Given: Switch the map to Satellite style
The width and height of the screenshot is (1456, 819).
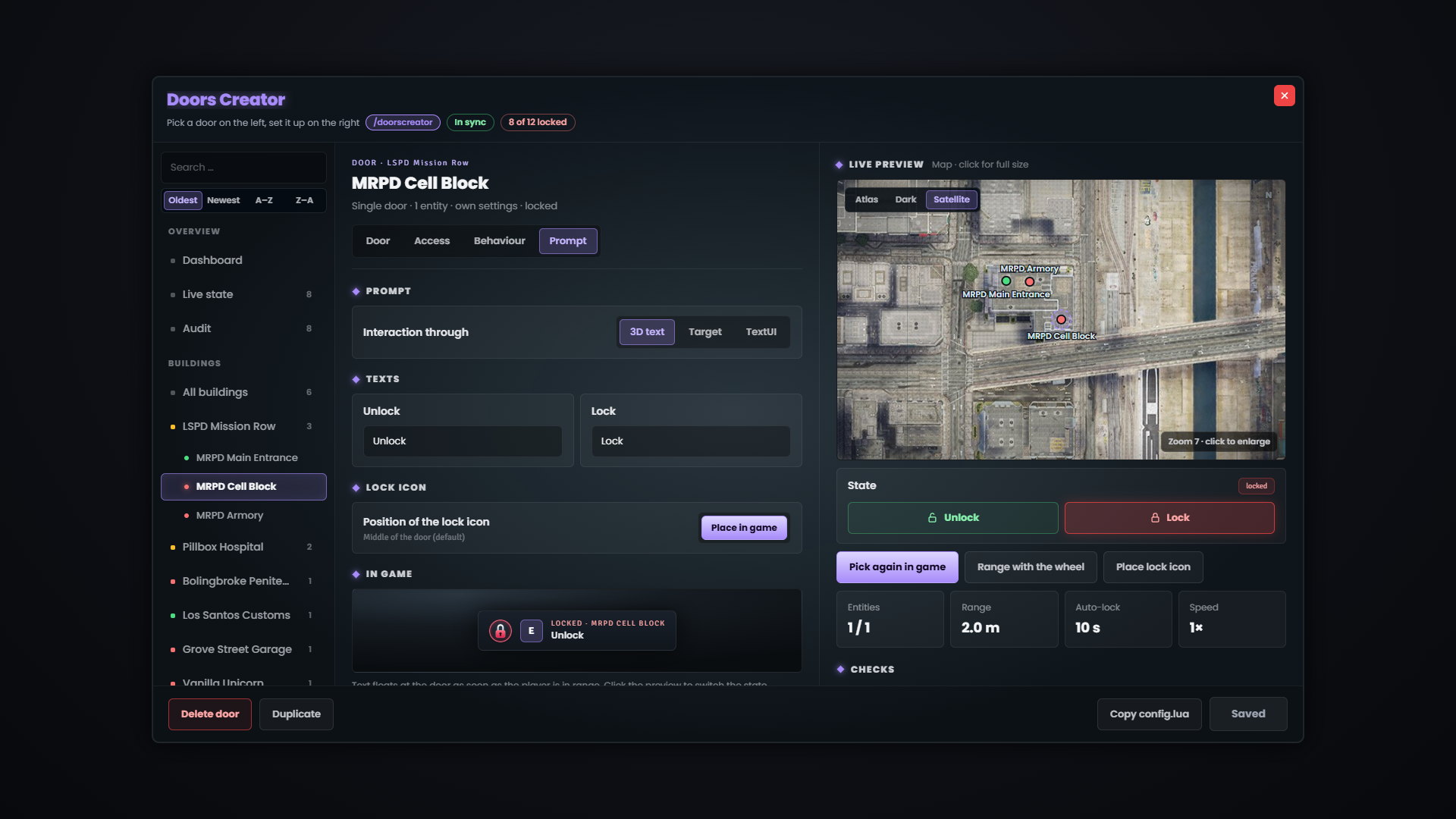Looking at the screenshot, I should [x=951, y=199].
